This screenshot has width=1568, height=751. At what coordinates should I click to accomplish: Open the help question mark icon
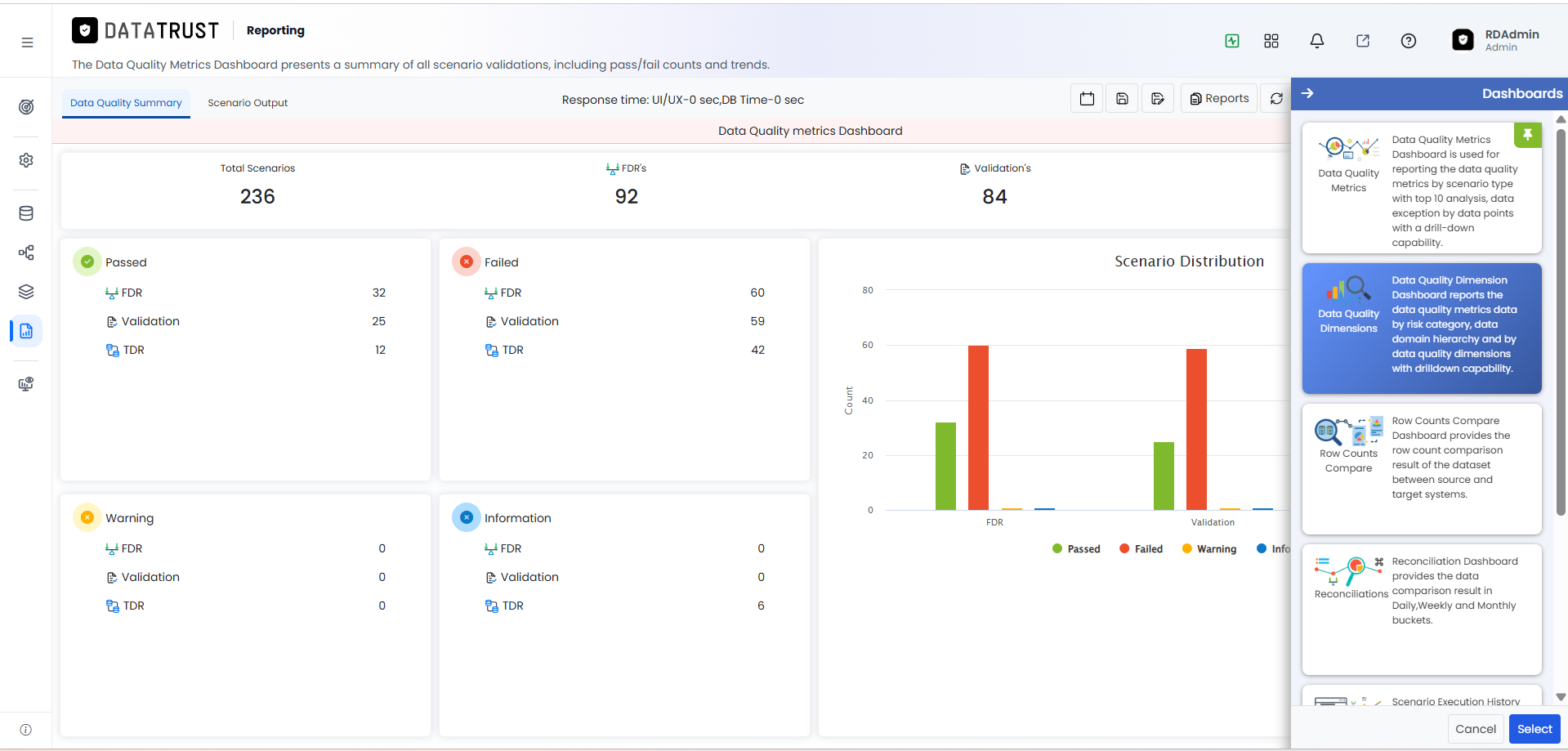coord(1409,41)
